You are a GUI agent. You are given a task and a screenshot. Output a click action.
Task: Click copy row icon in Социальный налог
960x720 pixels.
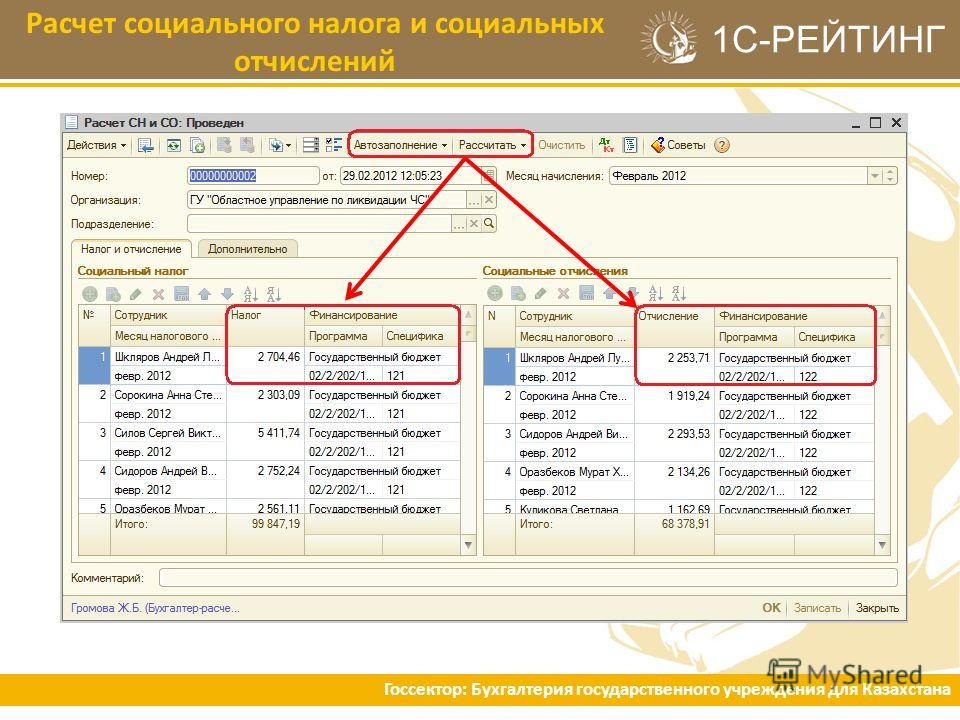click(x=113, y=294)
